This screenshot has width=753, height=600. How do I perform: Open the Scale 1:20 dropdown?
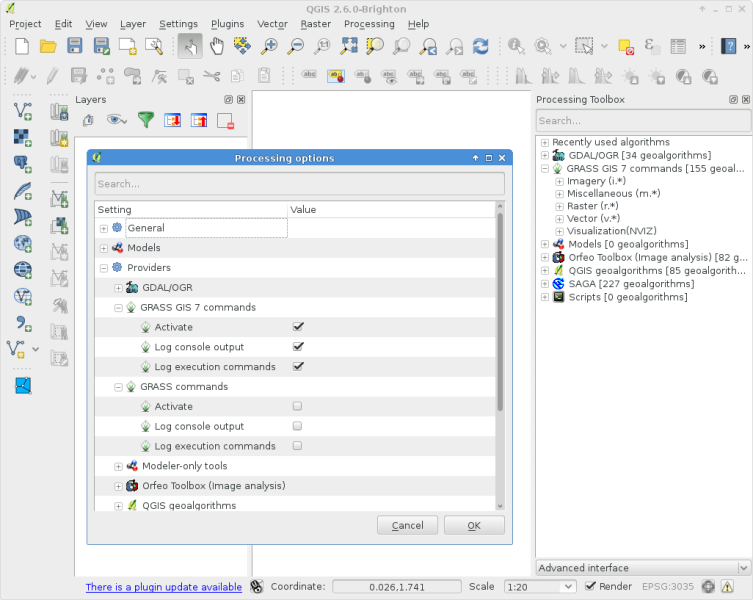[x=568, y=587]
